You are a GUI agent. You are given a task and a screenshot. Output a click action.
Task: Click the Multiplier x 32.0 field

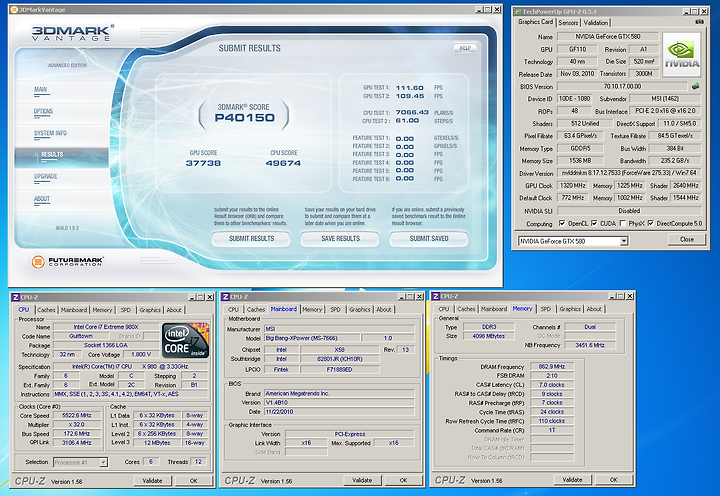point(77,425)
